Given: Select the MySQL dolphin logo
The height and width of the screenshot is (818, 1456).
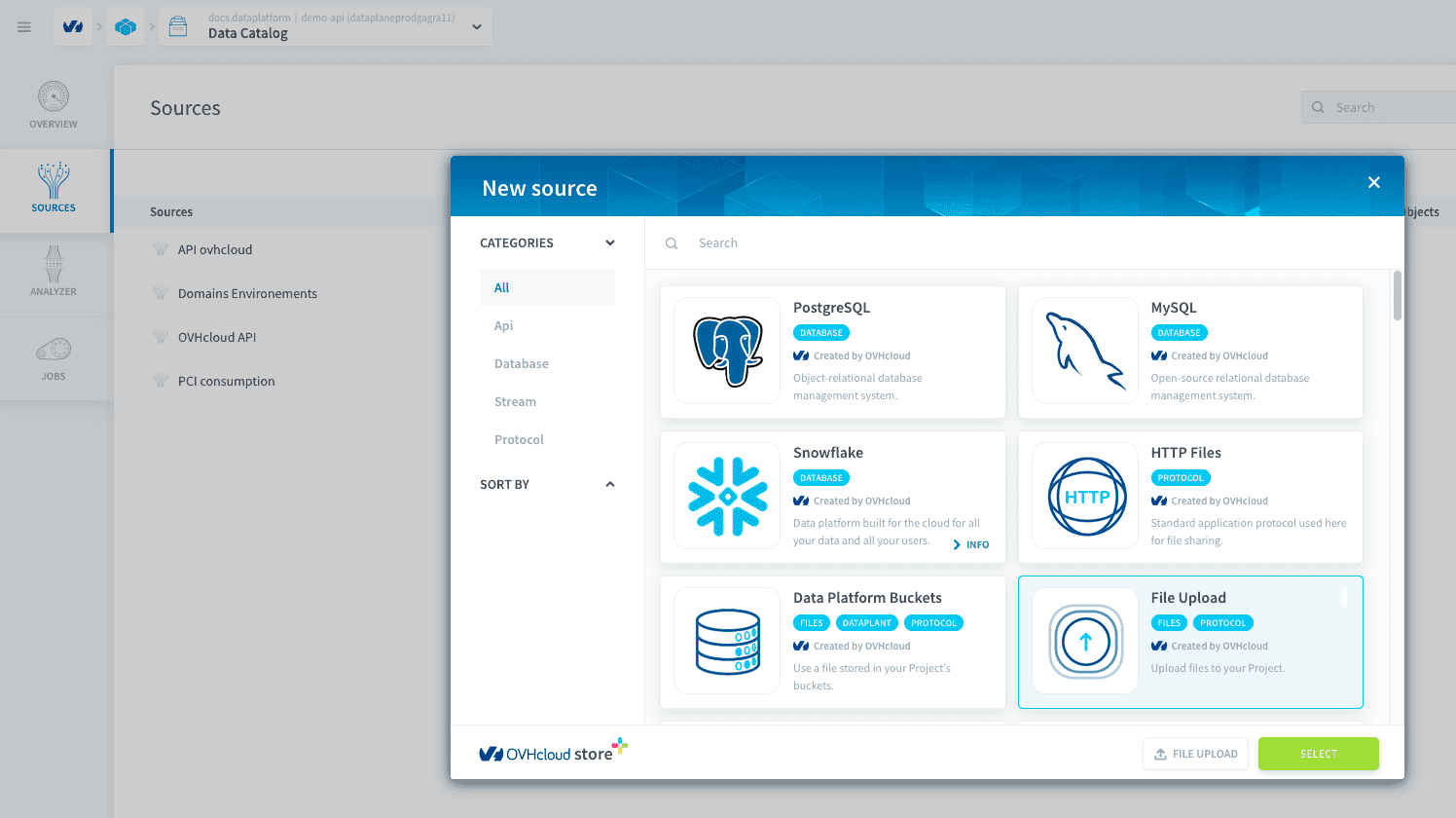Looking at the screenshot, I should (x=1085, y=351).
